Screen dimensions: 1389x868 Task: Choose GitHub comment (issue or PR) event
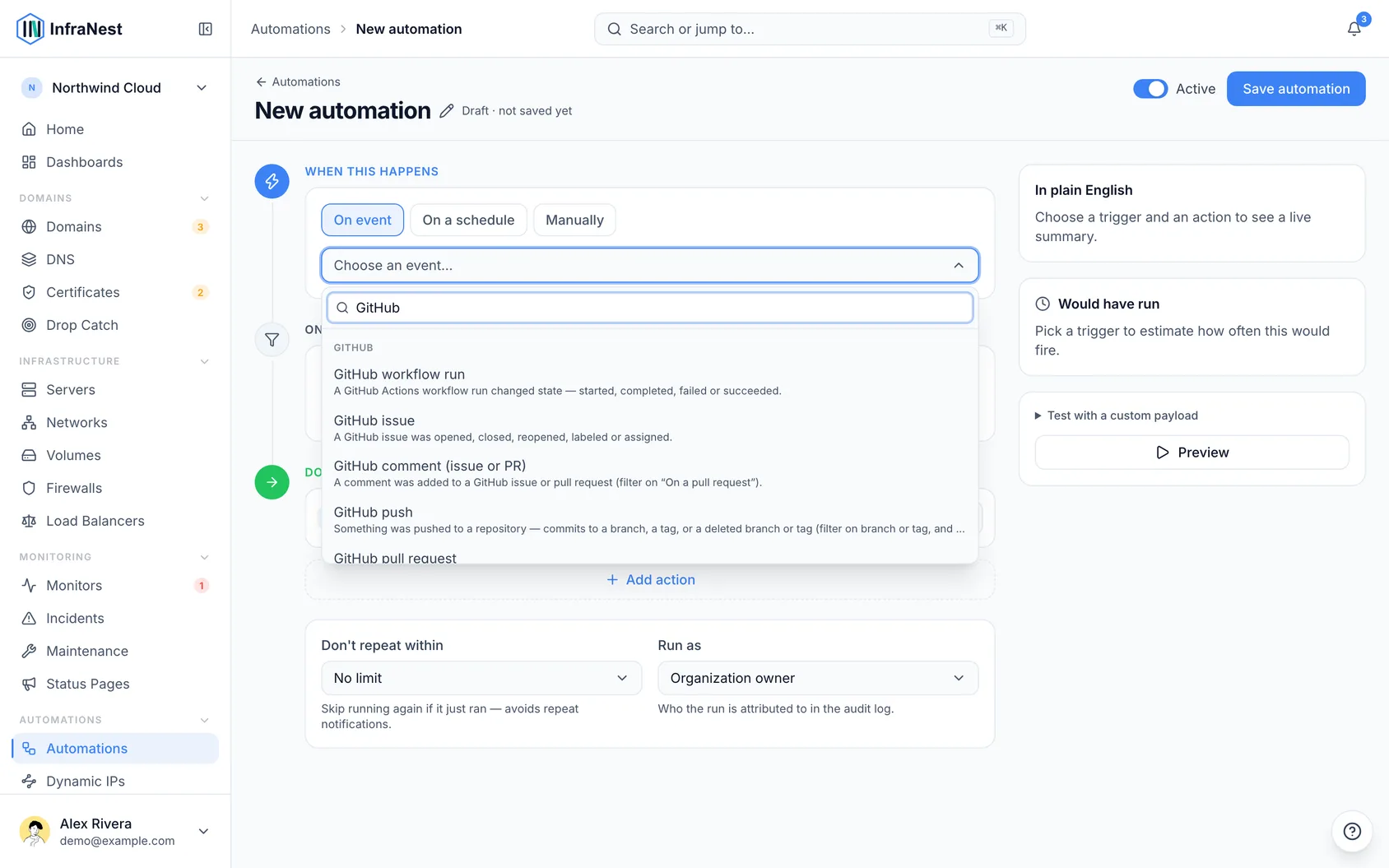click(649, 473)
